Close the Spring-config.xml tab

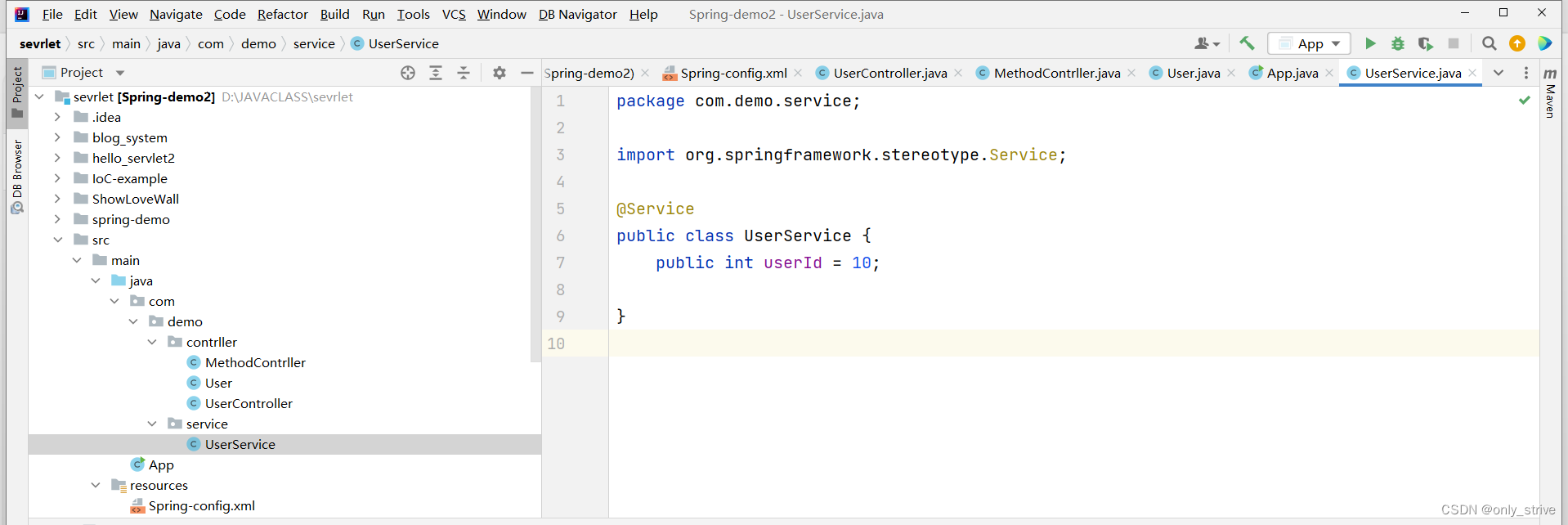pyautogui.click(x=798, y=73)
